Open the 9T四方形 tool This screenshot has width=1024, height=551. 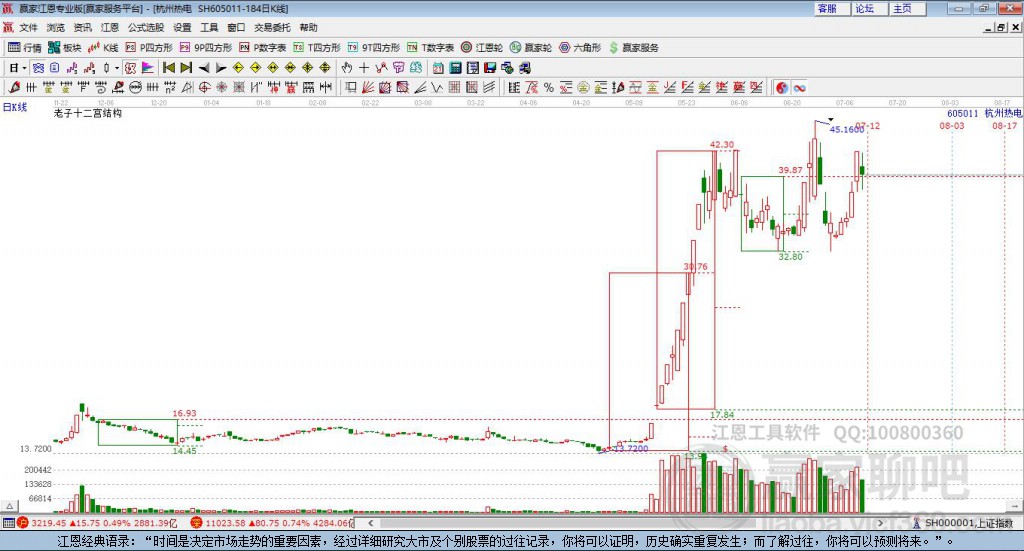tap(373, 48)
